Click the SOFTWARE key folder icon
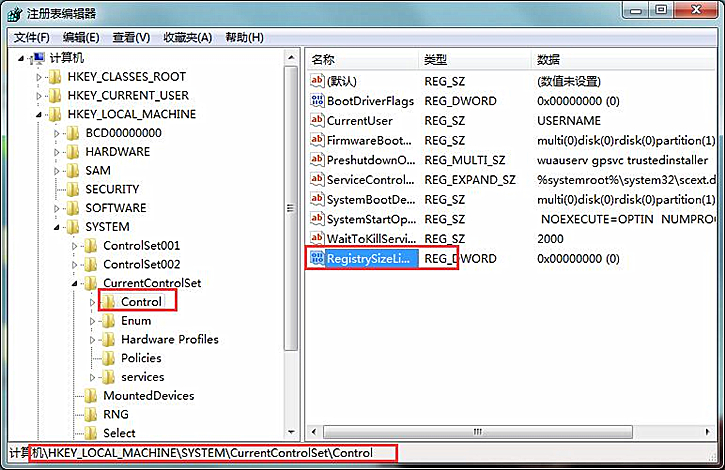The image size is (725, 470). coord(72,208)
